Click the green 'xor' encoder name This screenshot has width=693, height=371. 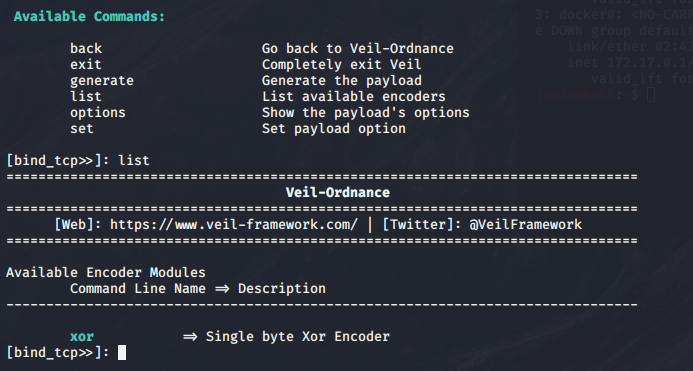pyautogui.click(x=82, y=337)
